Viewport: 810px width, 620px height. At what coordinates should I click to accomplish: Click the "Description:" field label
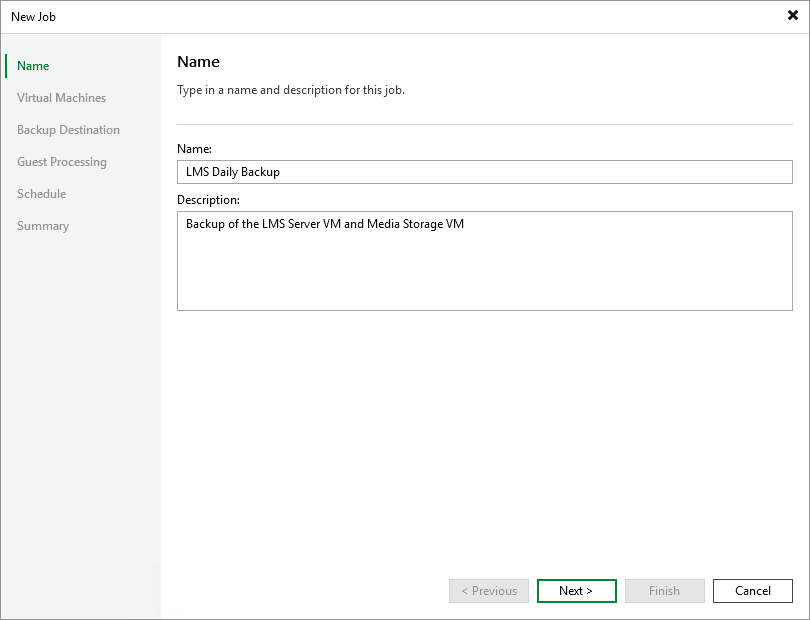click(208, 200)
